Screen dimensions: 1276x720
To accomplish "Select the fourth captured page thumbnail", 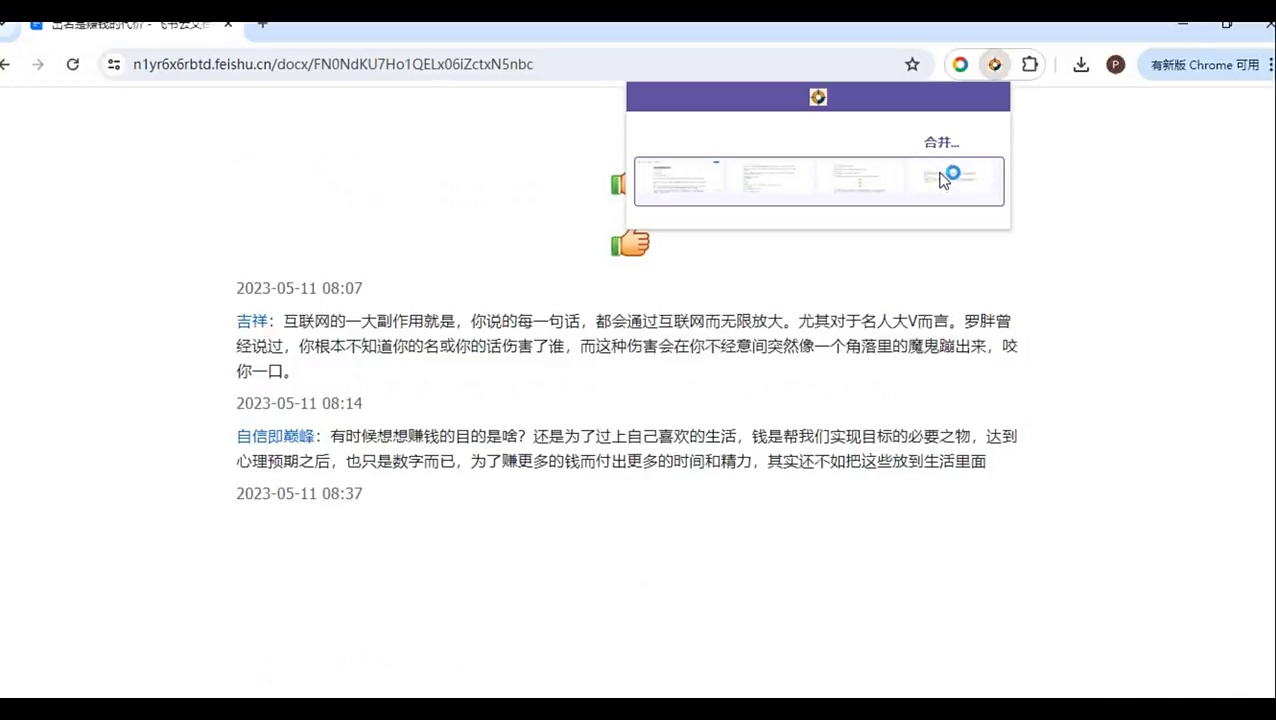I will click(952, 180).
